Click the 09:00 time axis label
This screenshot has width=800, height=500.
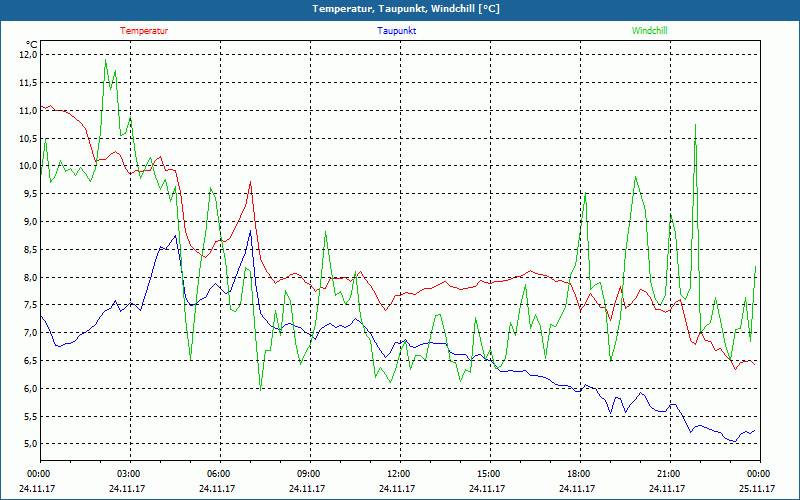click(308, 474)
